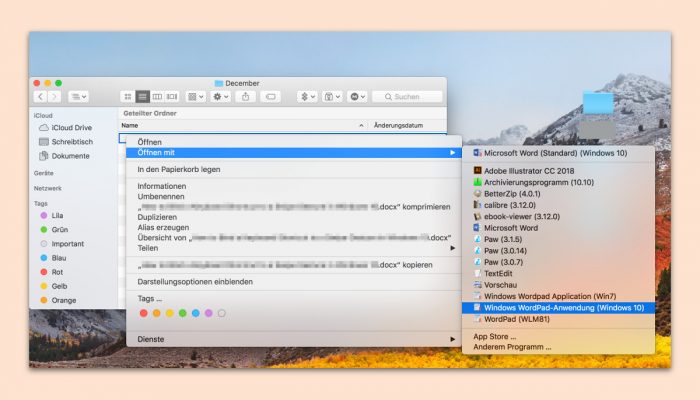Viewport: 700px width, 400px height.
Task: Apply green tag color dot
Action: 183,313
